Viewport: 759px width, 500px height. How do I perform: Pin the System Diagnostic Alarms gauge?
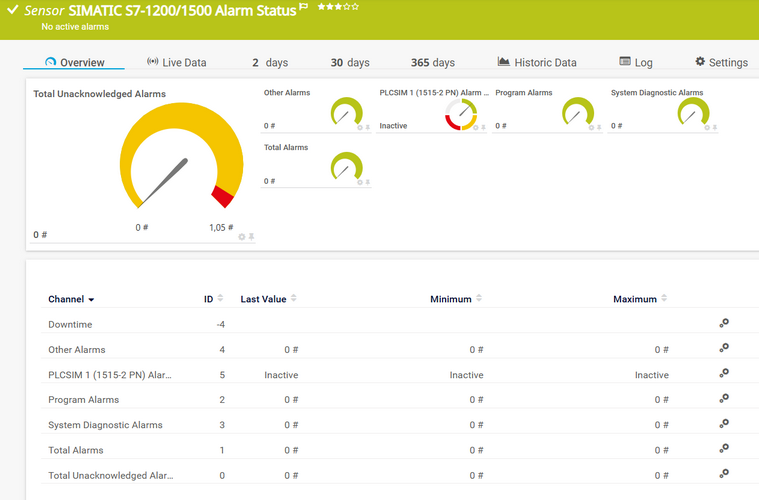[714, 127]
